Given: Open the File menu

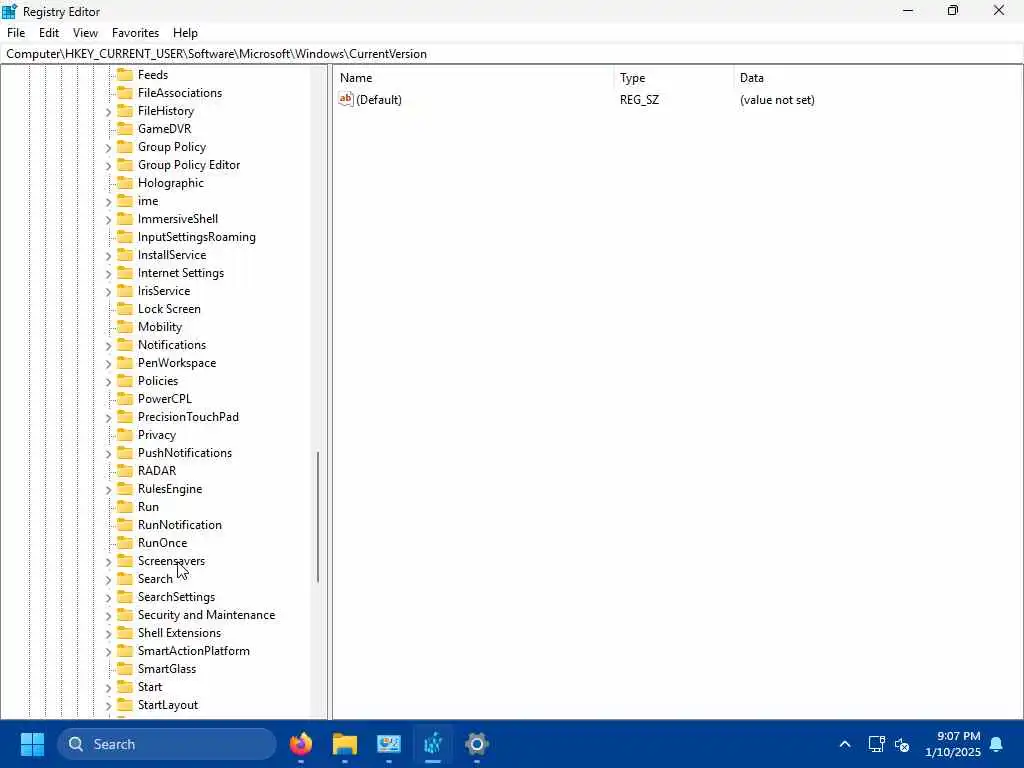Looking at the screenshot, I should click(16, 33).
